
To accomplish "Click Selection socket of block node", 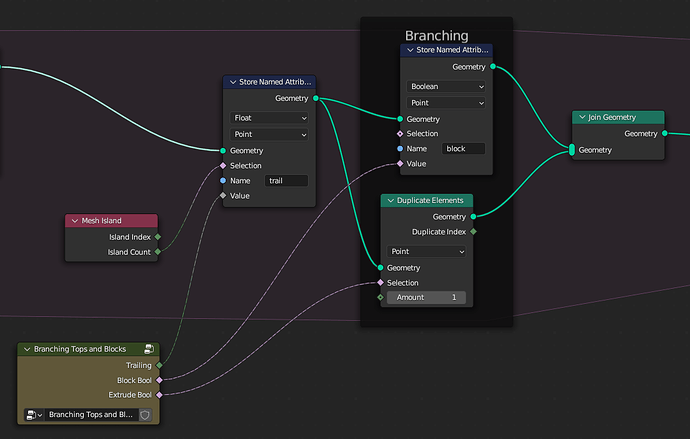I will 400,134.
